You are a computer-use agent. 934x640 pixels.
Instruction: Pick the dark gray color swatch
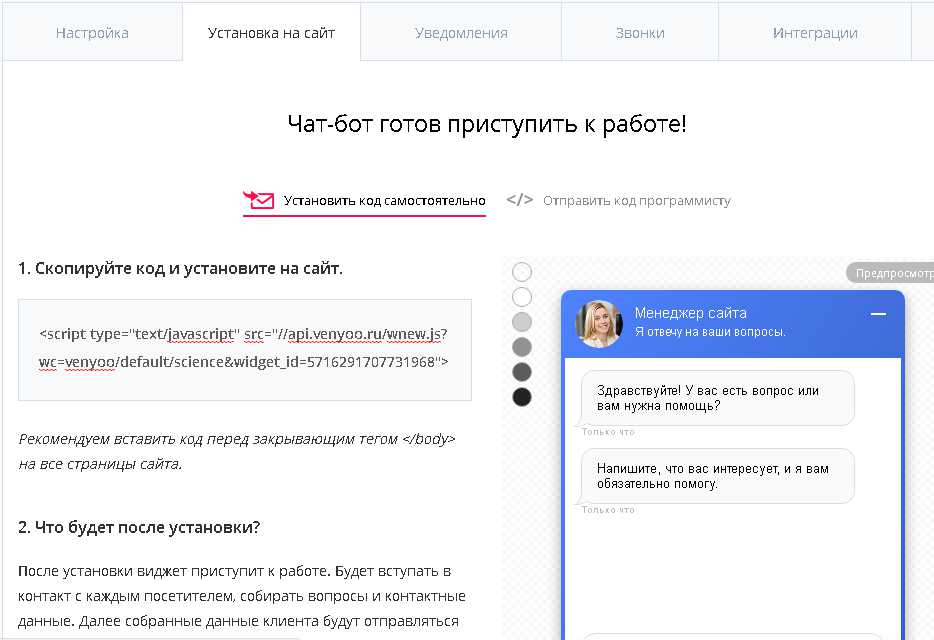522,372
